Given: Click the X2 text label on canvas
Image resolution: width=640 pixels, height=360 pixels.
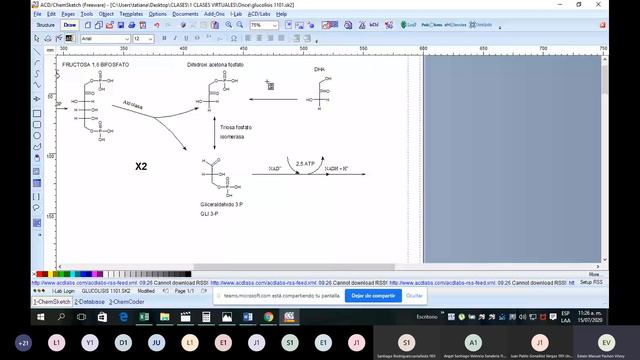Looking at the screenshot, I should tap(141, 167).
